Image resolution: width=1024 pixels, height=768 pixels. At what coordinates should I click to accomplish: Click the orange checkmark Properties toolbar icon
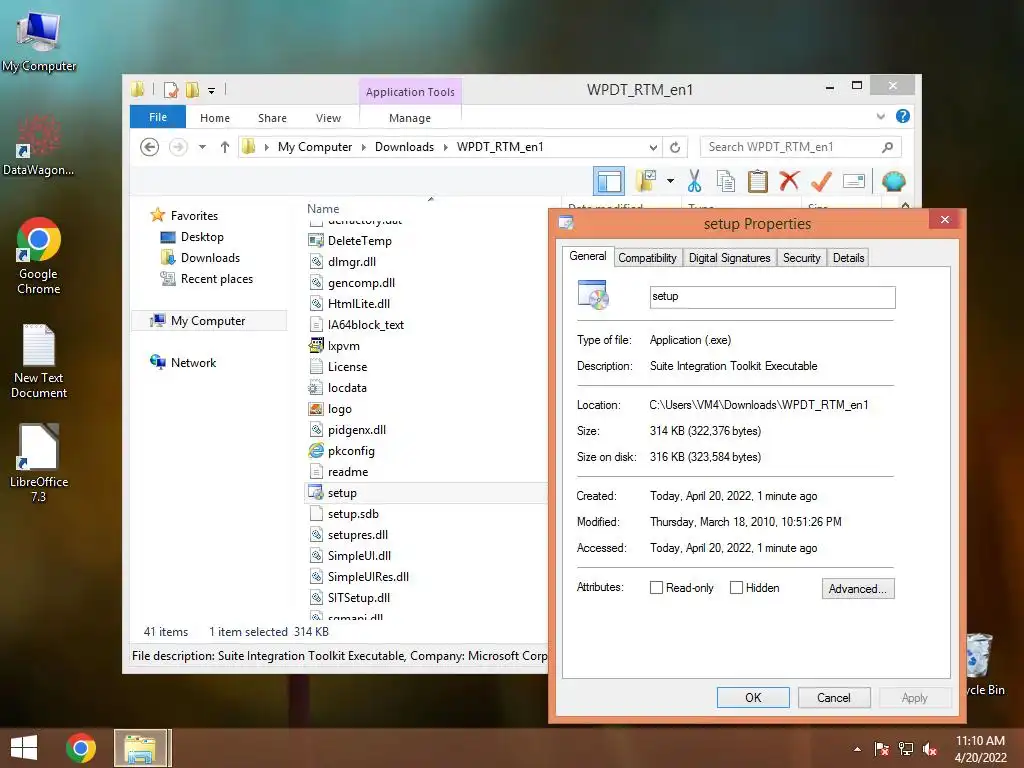(821, 181)
